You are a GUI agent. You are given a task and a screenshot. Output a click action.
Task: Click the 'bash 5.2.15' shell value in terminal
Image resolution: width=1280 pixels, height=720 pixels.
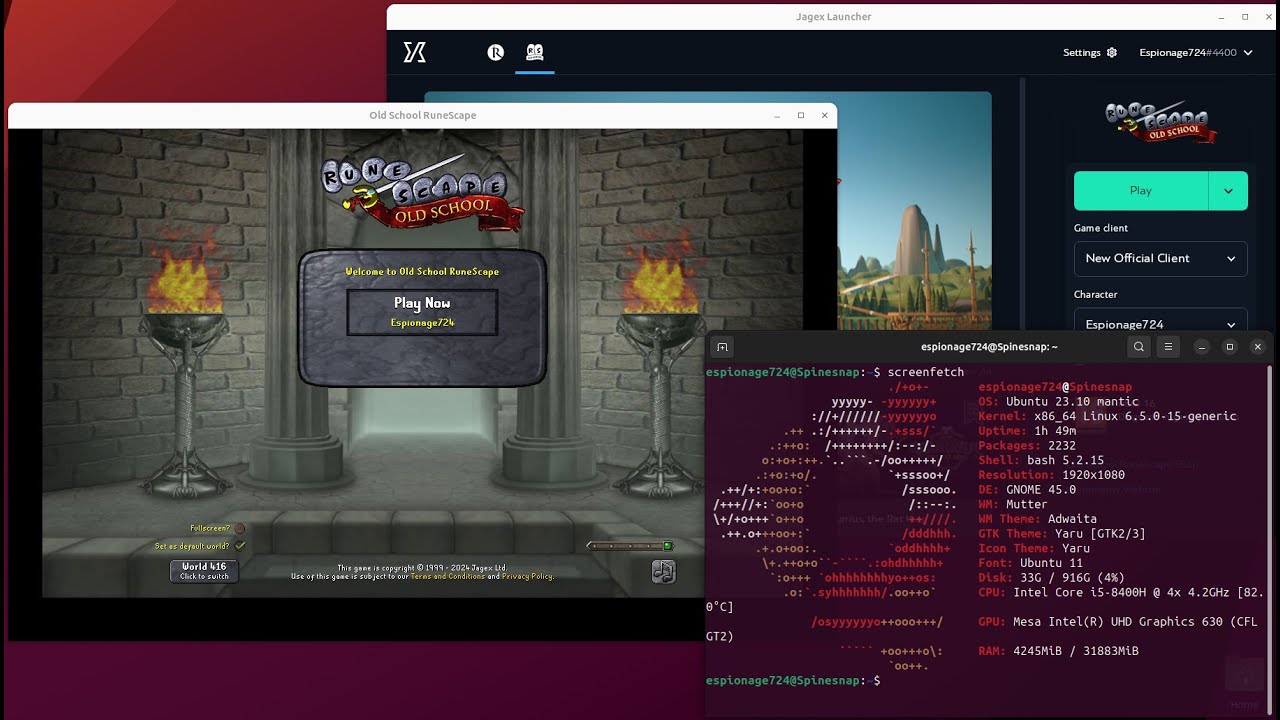coord(1066,461)
